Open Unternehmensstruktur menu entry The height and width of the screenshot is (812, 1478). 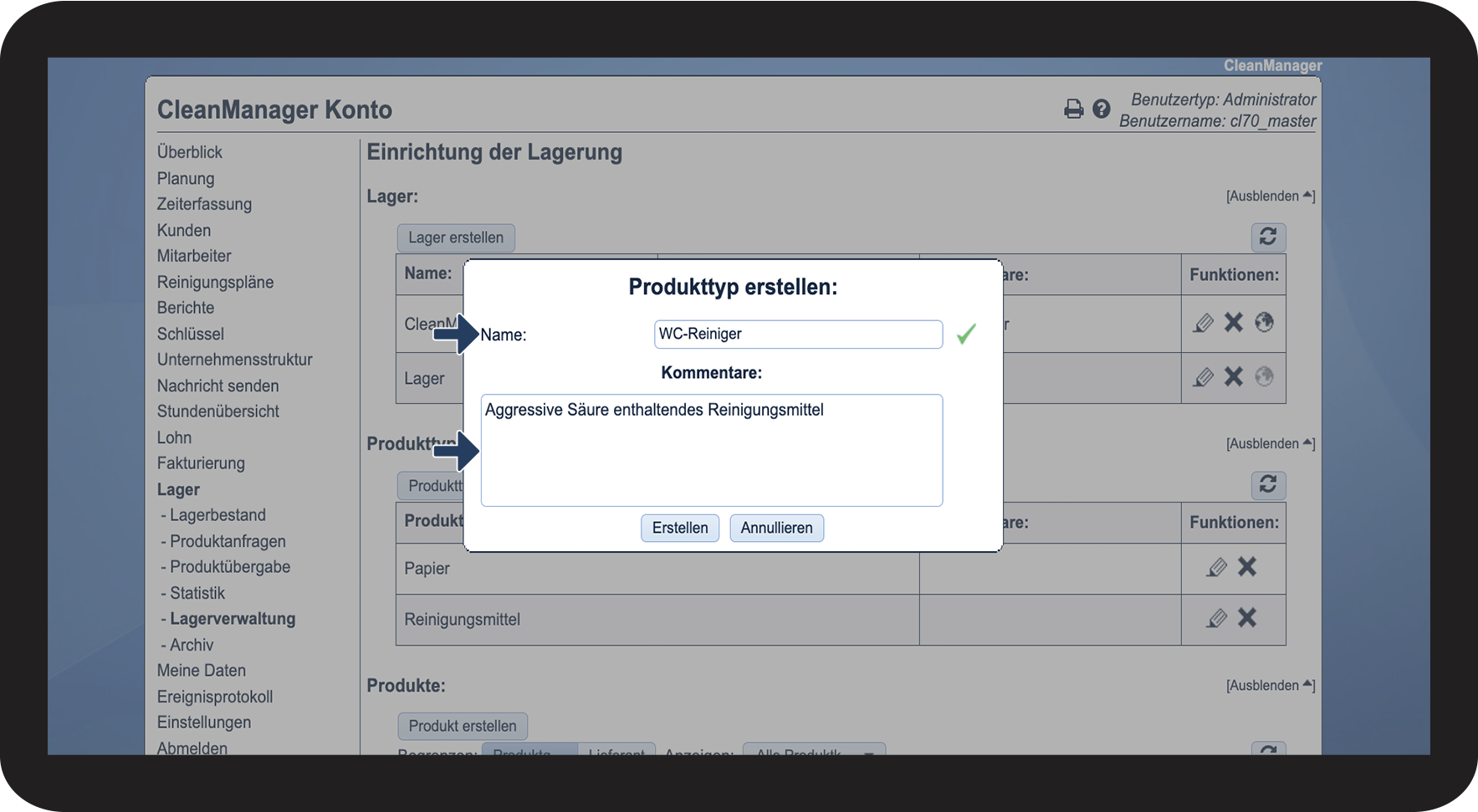235,360
